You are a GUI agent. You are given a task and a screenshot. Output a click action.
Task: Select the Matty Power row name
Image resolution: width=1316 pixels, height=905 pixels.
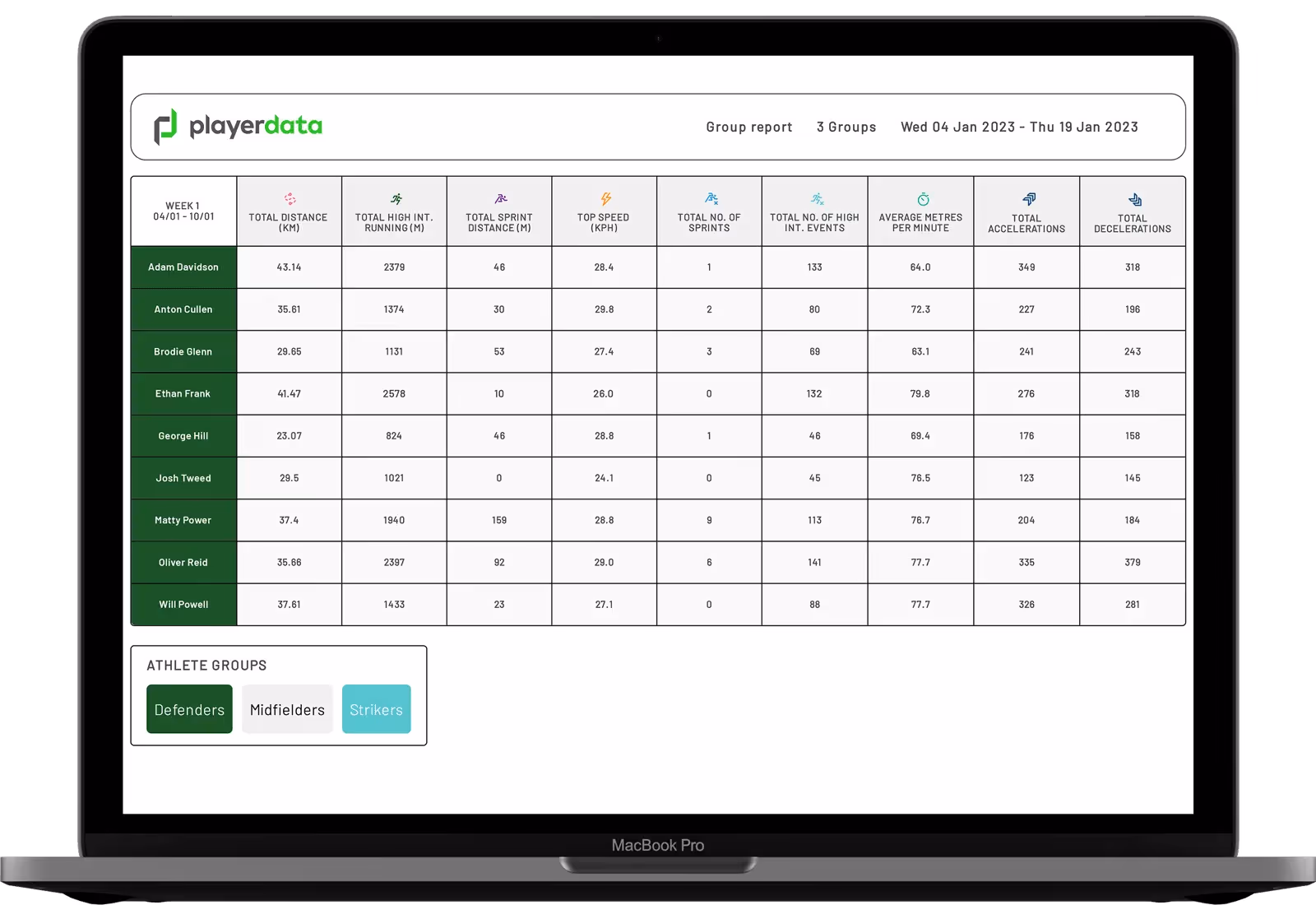pyautogui.click(x=183, y=520)
